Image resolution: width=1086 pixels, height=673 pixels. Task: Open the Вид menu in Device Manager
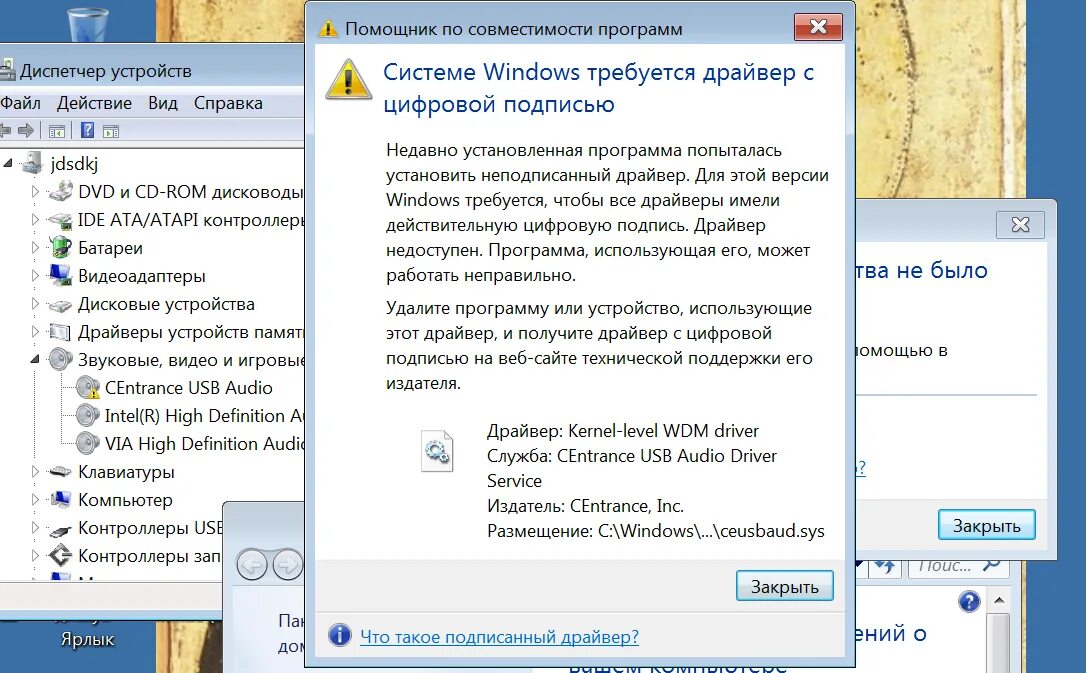point(163,103)
